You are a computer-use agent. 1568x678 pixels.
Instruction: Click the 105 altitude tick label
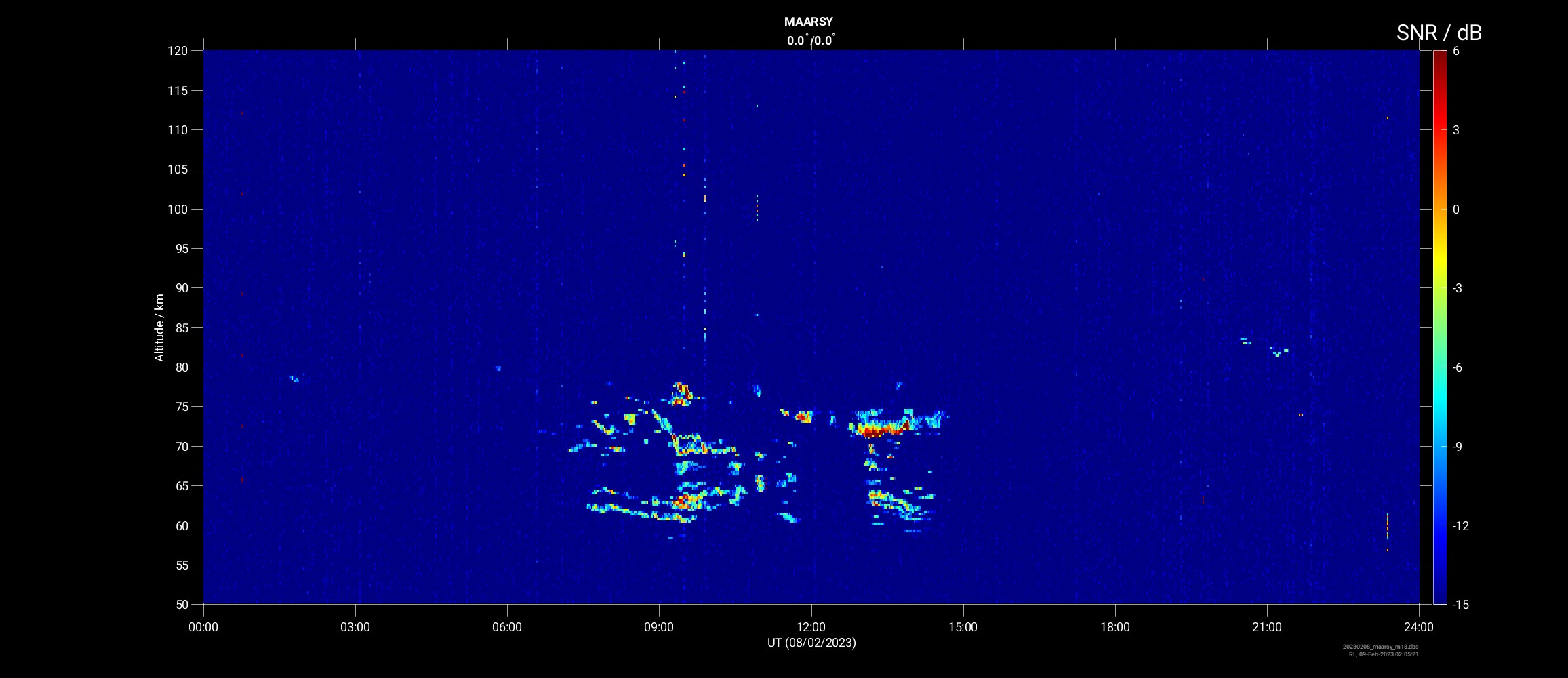pyautogui.click(x=178, y=169)
